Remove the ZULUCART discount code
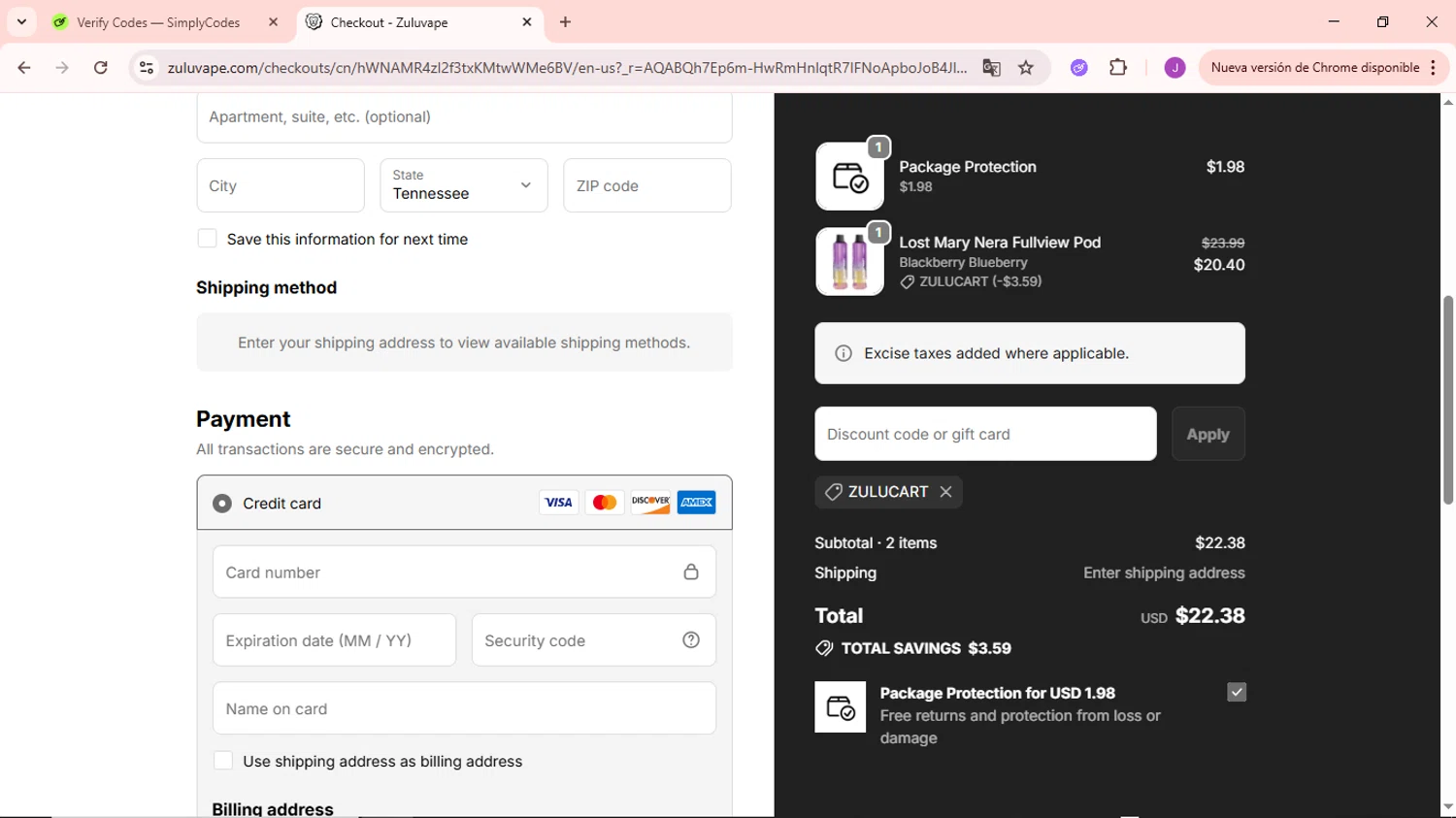 coord(945,492)
